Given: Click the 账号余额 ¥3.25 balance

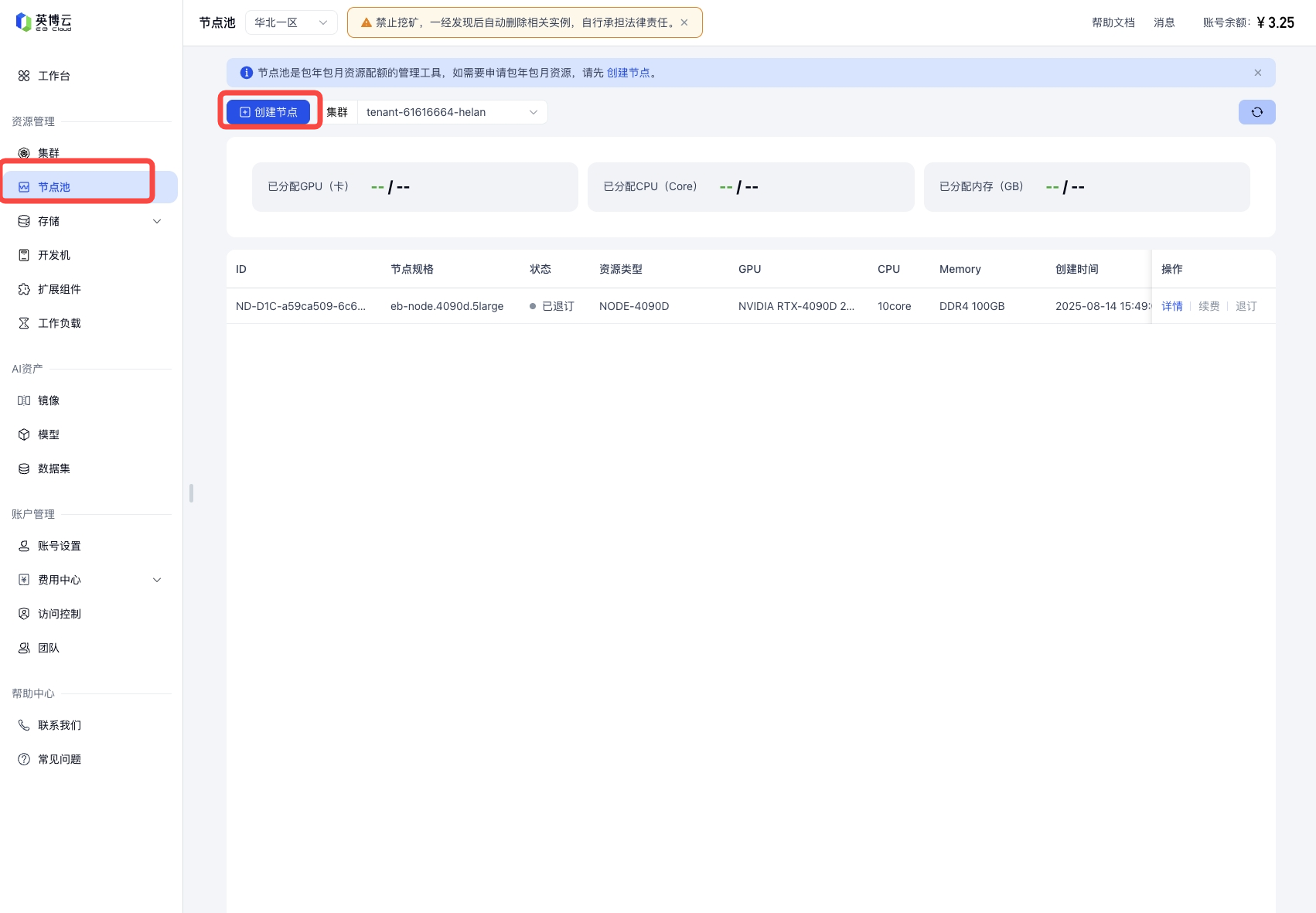Looking at the screenshot, I should point(1249,22).
